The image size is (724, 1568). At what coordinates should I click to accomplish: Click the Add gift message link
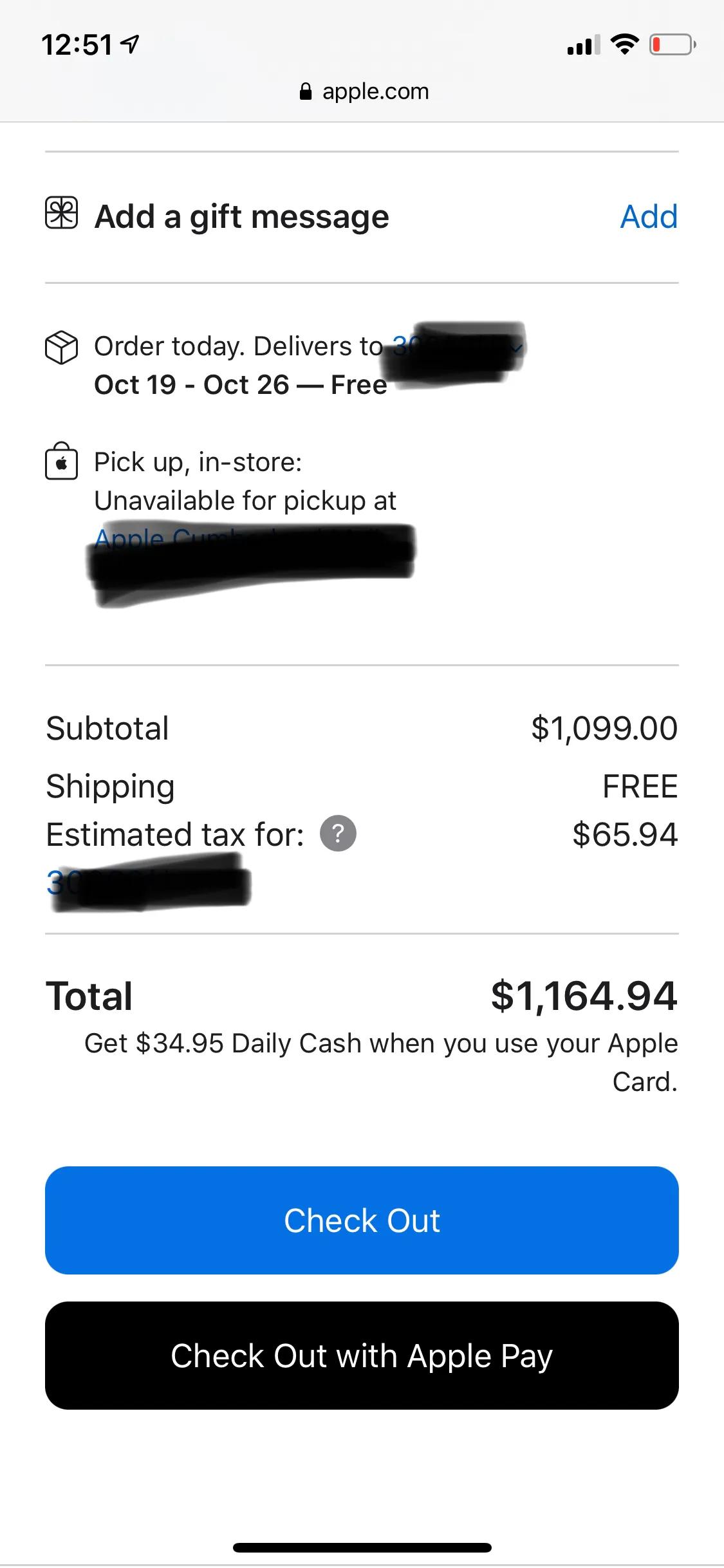point(649,216)
